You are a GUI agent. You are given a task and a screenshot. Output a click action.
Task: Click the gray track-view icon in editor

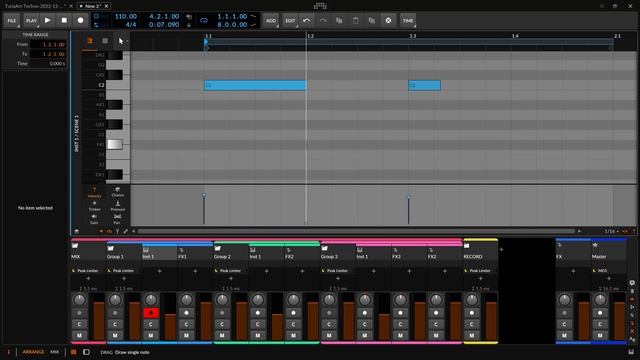pos(105,40)
